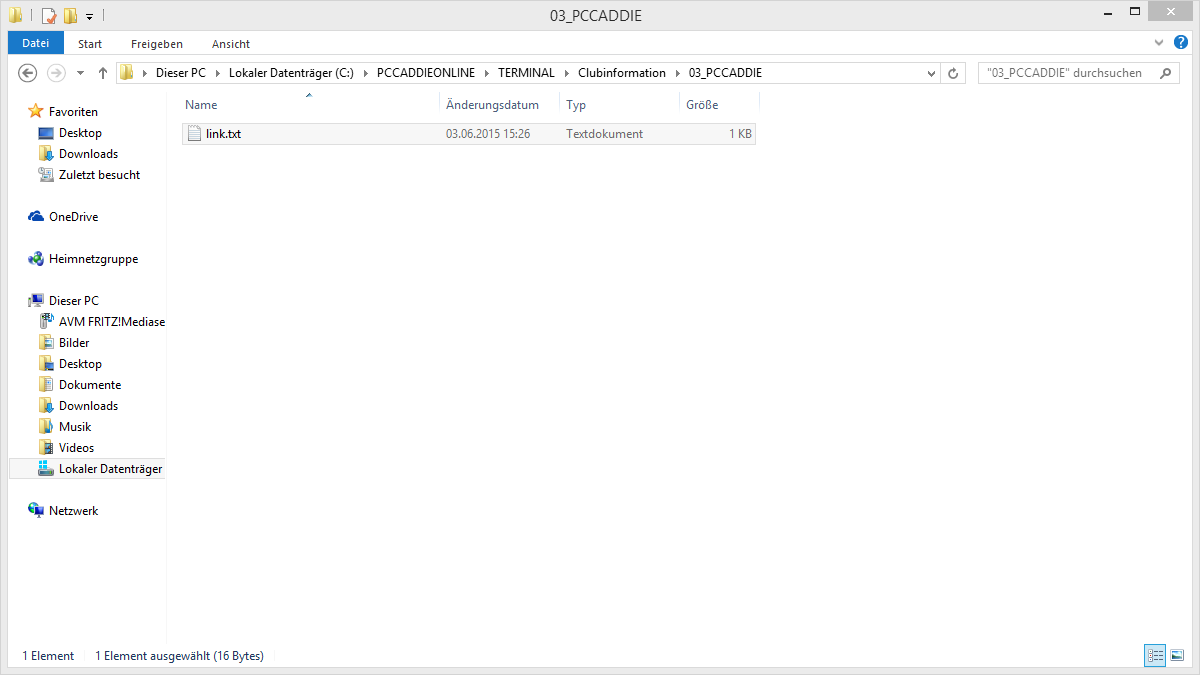Open the recent locations dropdown arrow

tap(81, 73)
